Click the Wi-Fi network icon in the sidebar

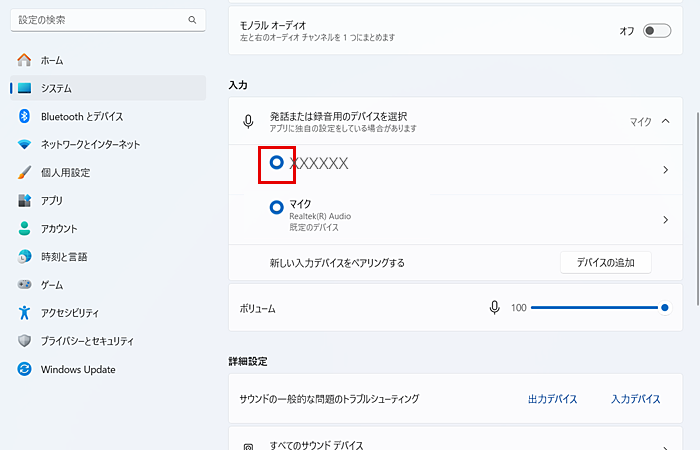click(24, 144)
